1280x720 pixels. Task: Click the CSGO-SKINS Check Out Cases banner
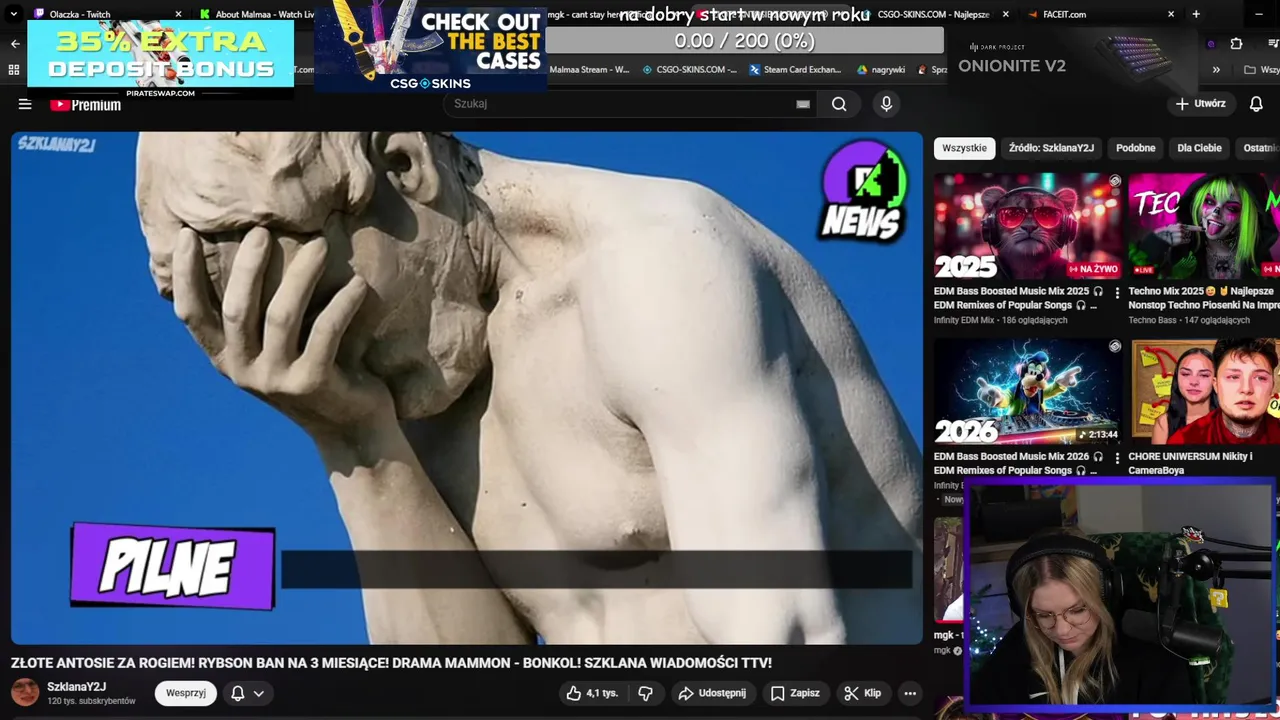coord(431,46)
